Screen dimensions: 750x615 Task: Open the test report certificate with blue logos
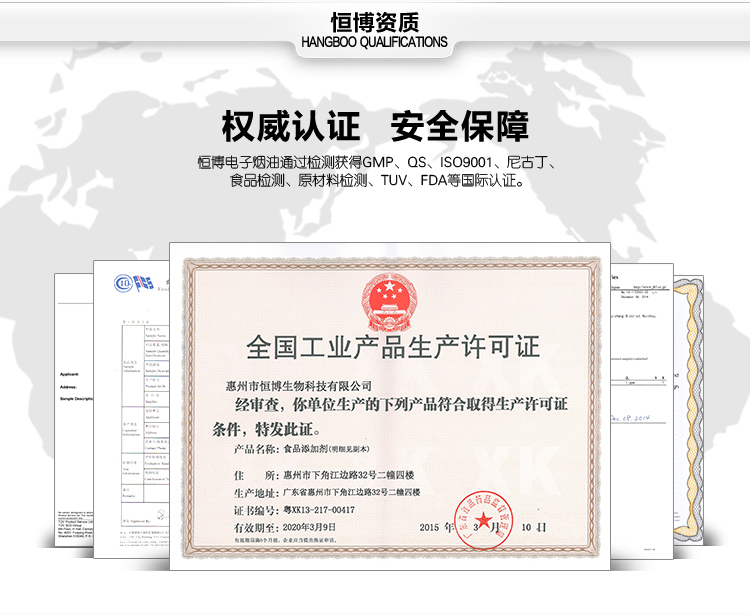pos(132,409)
